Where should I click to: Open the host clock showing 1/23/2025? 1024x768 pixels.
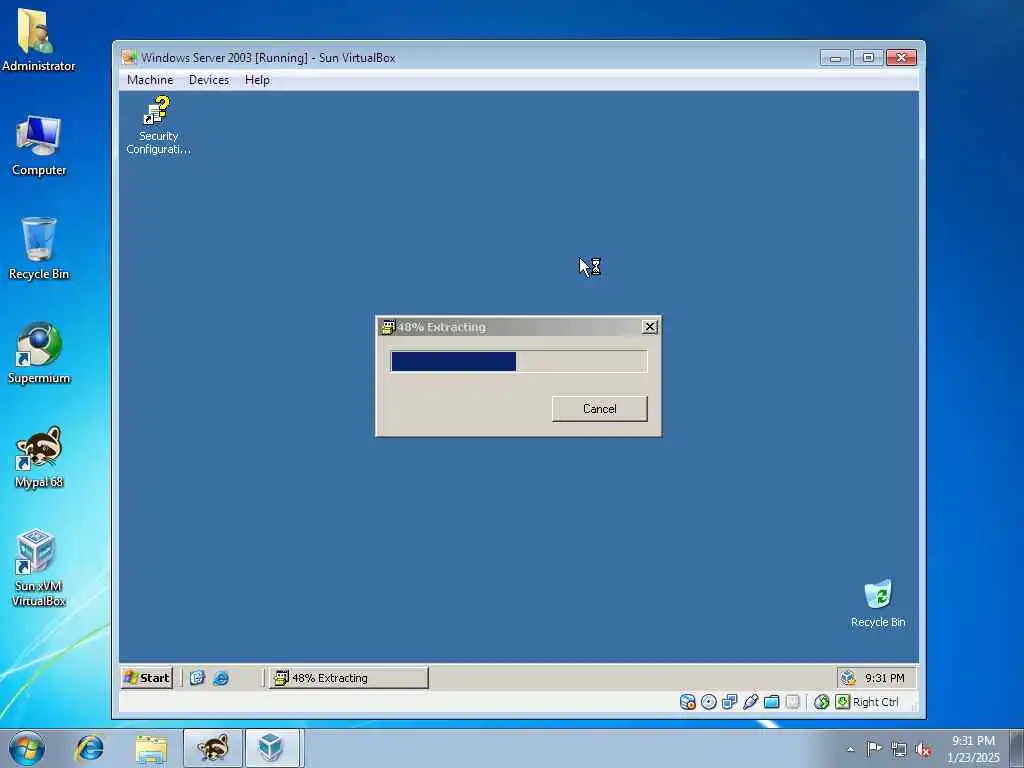click(973, 749)
